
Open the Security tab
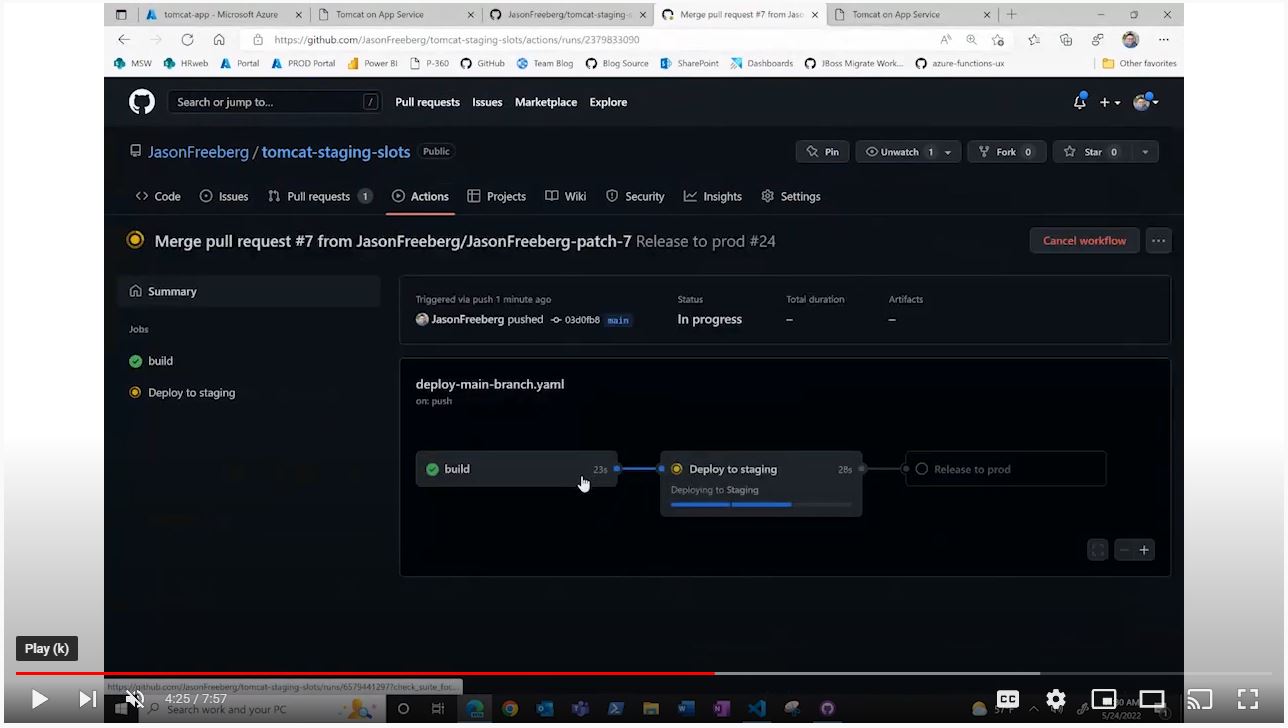(635, 196)
